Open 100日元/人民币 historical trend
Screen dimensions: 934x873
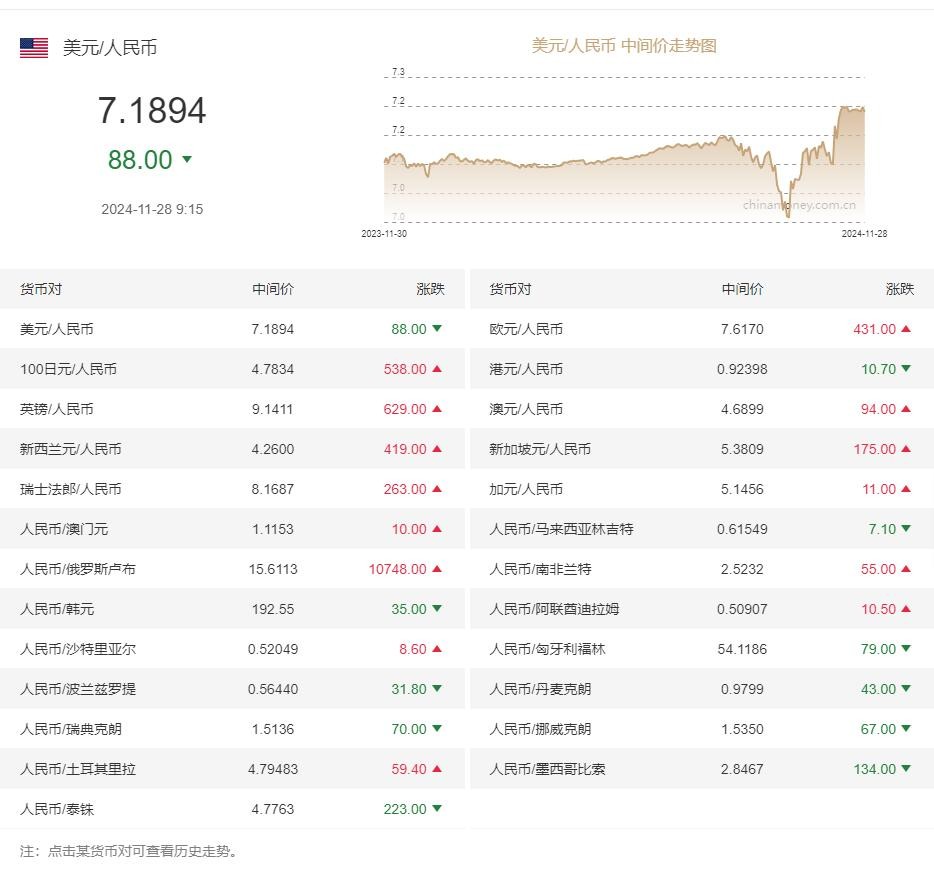(x=68, y=369)
